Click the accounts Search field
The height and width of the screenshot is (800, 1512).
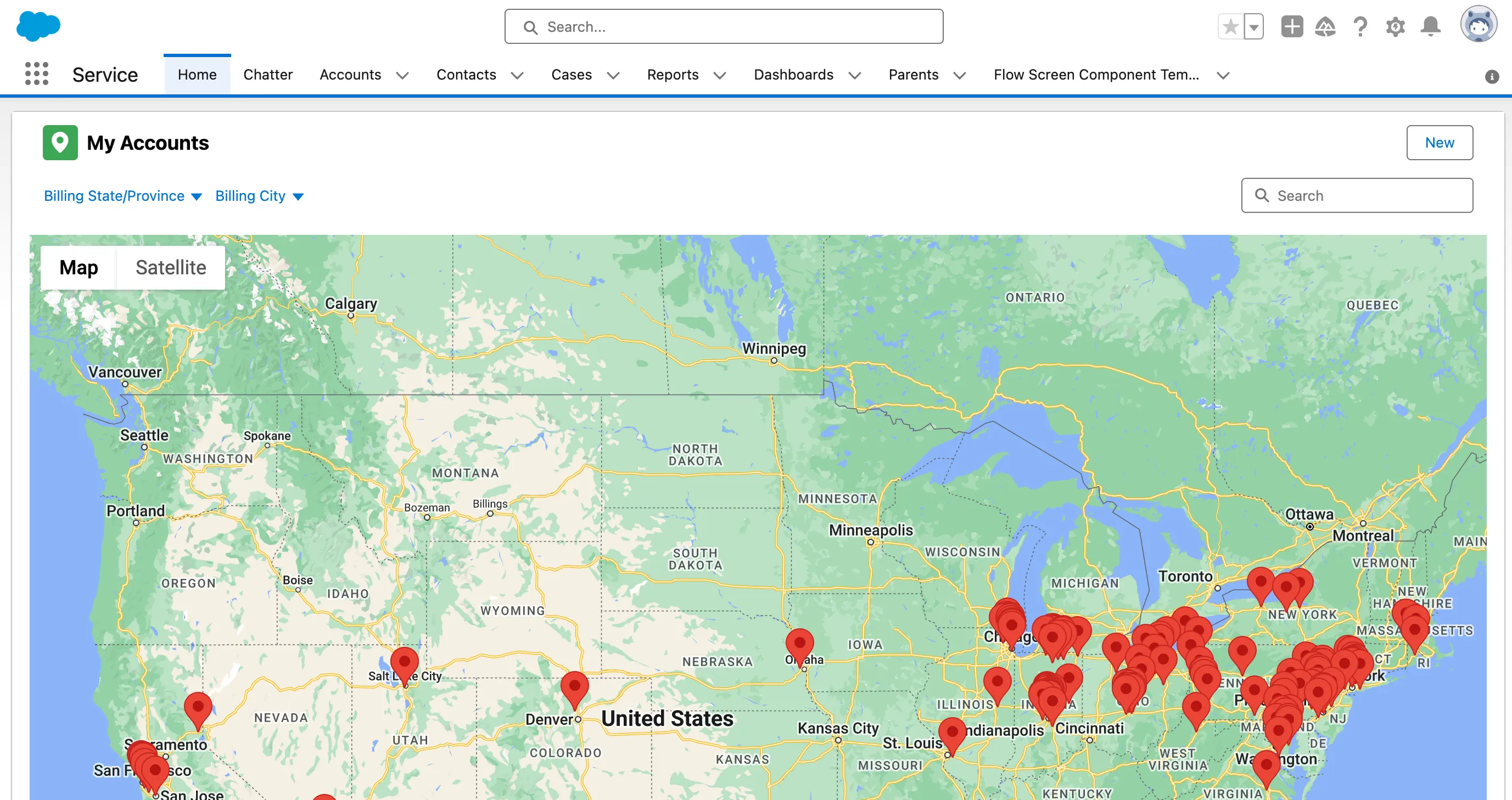pos(1357,195)
